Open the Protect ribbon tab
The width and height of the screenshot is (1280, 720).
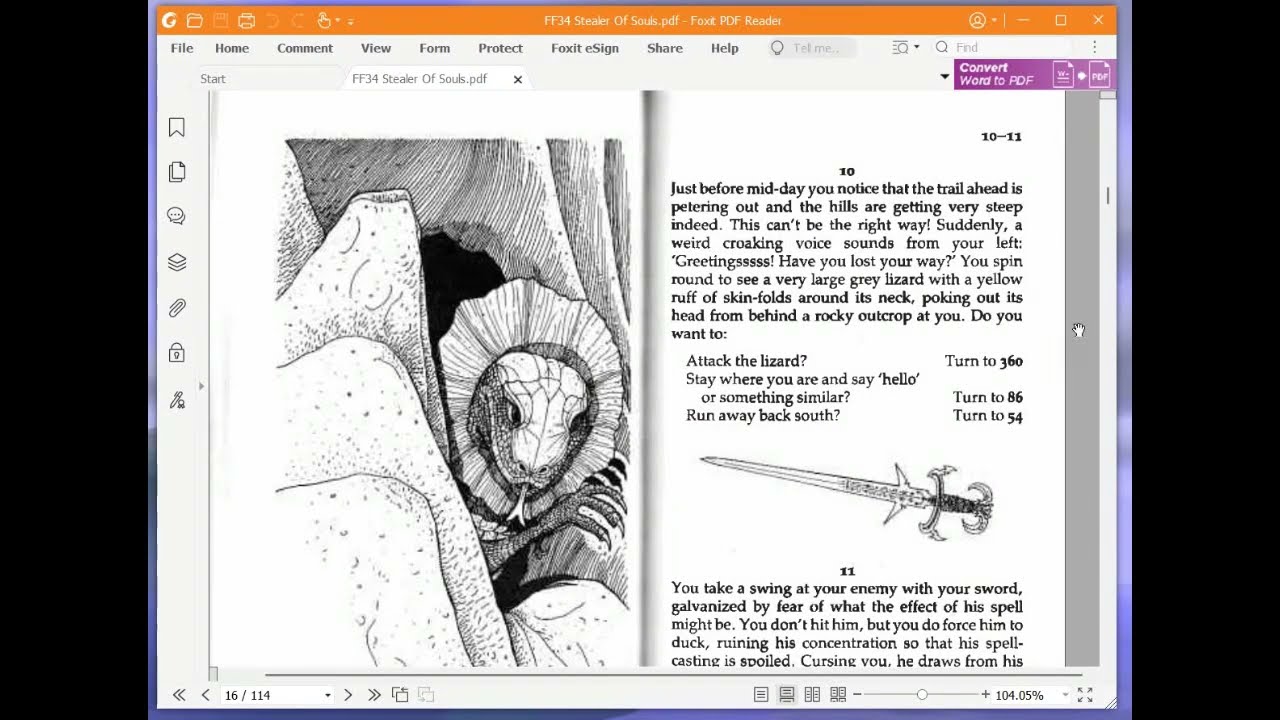pos(500,48)
